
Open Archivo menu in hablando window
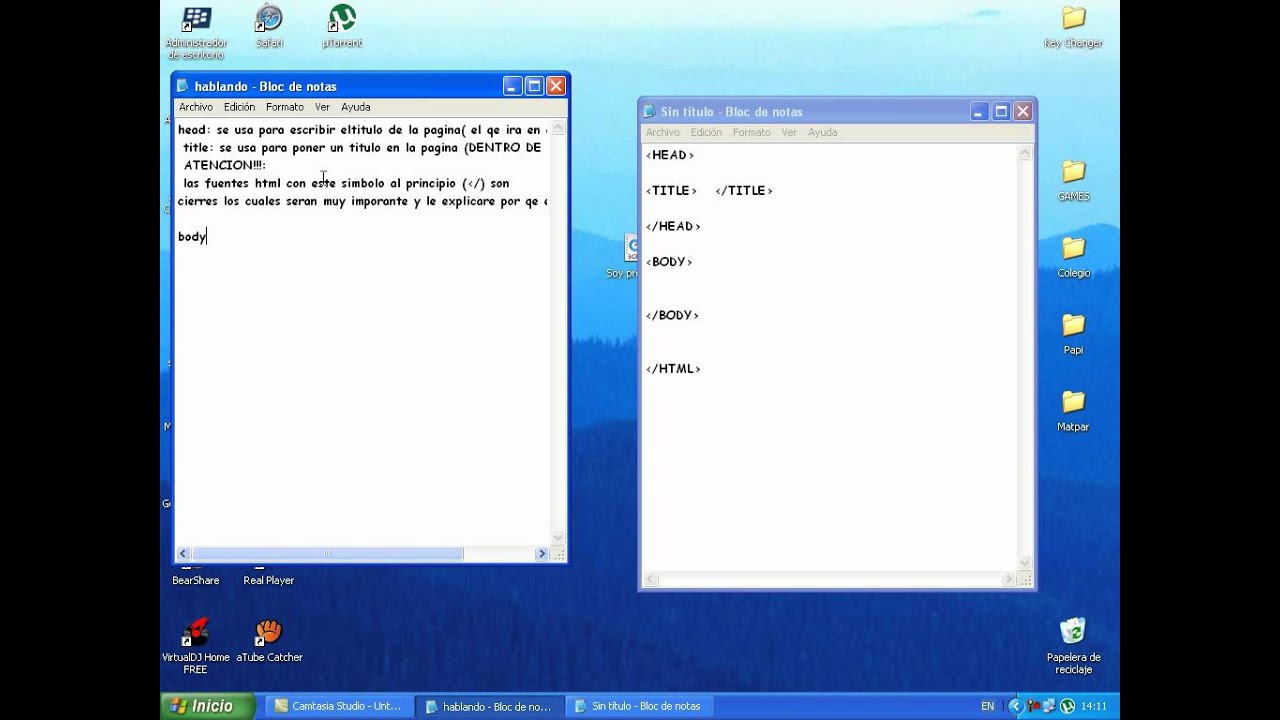tap(196, 107)
